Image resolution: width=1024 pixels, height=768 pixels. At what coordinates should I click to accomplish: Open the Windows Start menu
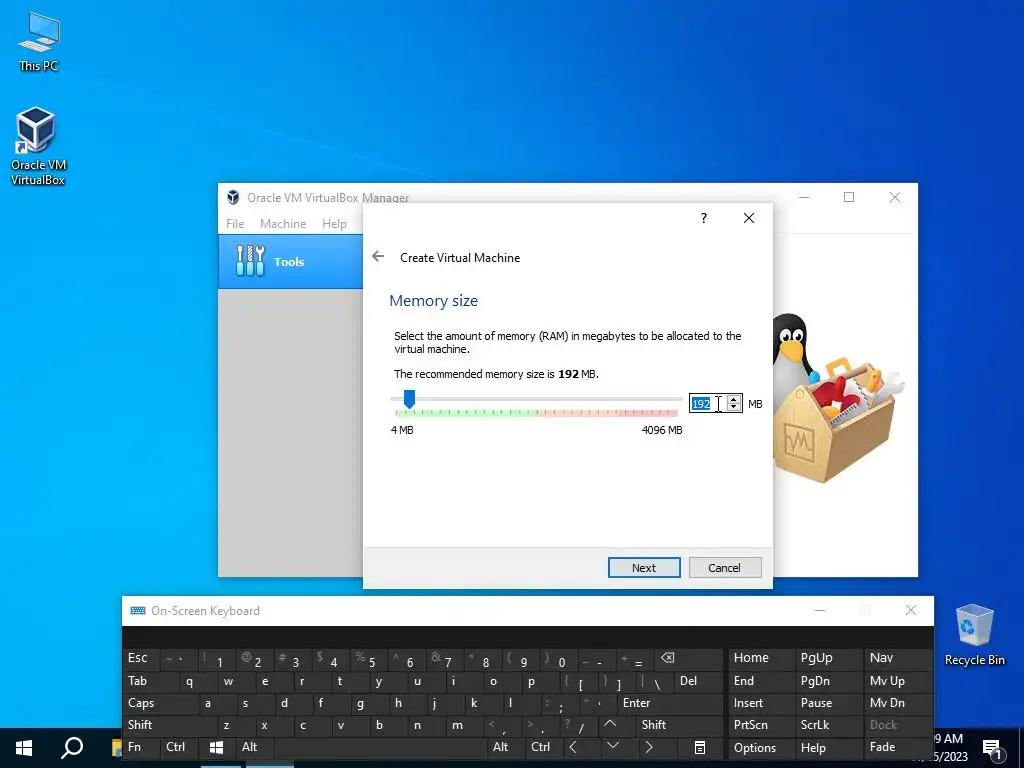24,748
